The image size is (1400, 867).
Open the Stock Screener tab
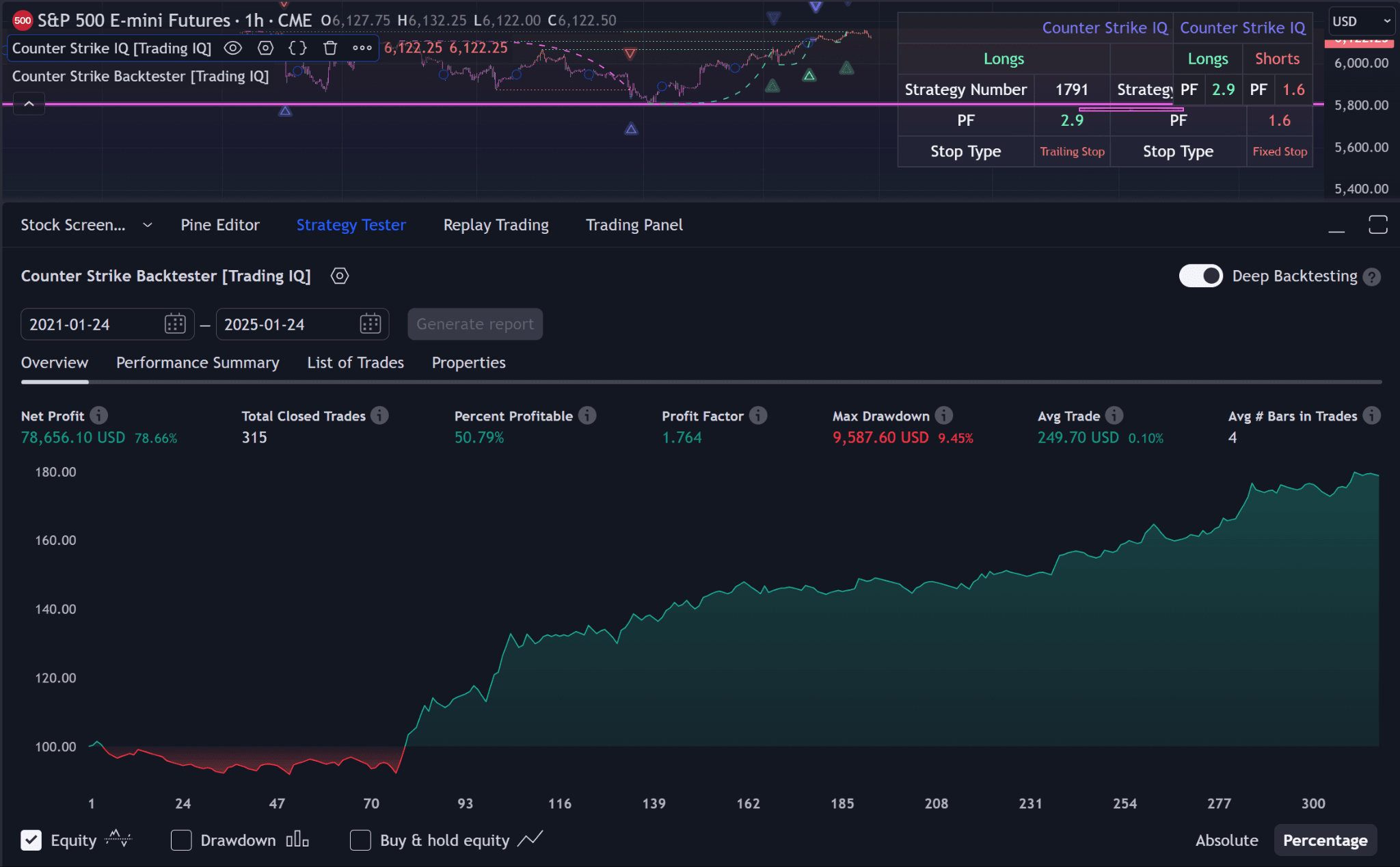click(73, 225)
